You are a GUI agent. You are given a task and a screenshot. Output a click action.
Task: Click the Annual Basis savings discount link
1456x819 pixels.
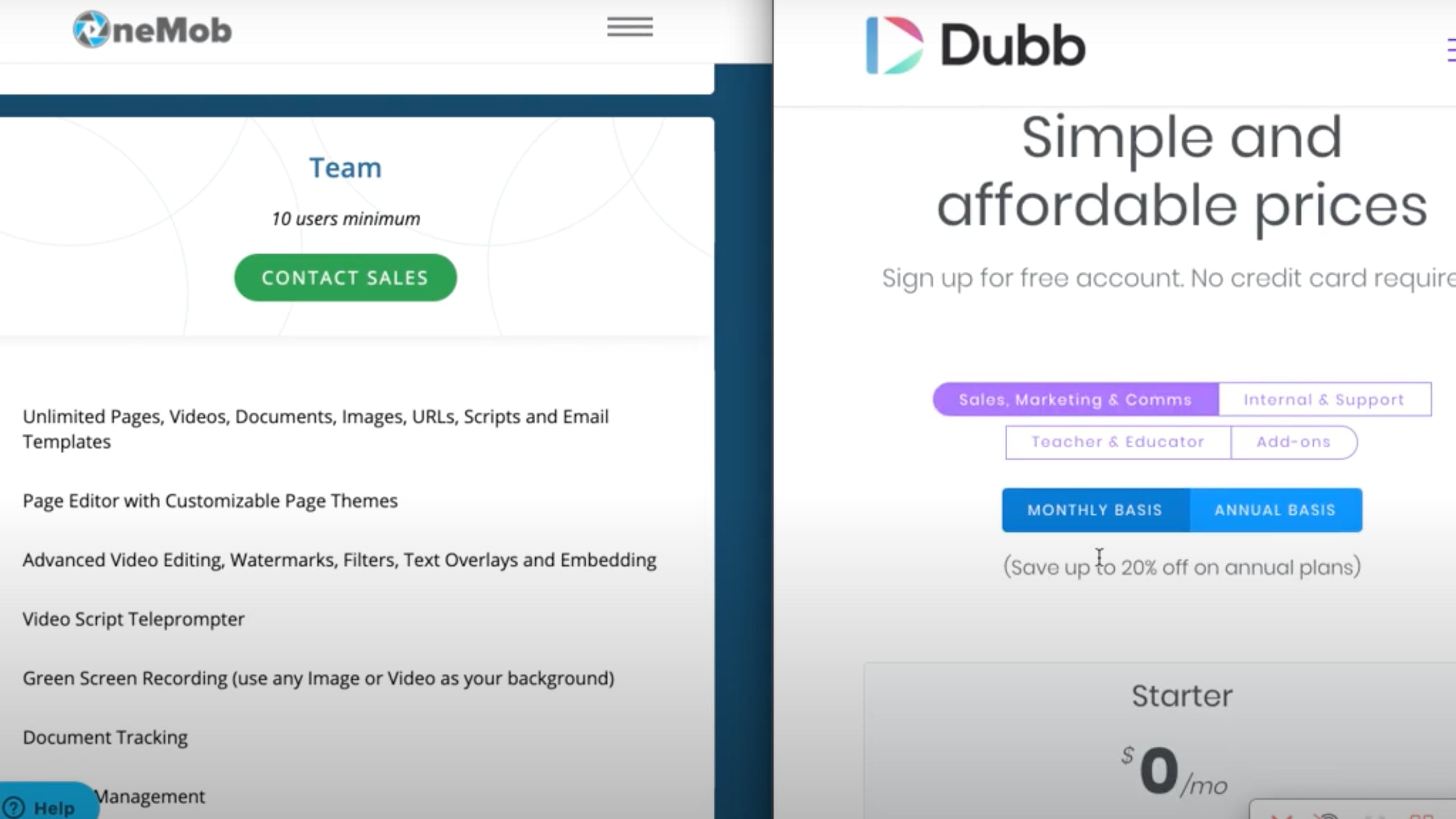(x=1181, y=566)
